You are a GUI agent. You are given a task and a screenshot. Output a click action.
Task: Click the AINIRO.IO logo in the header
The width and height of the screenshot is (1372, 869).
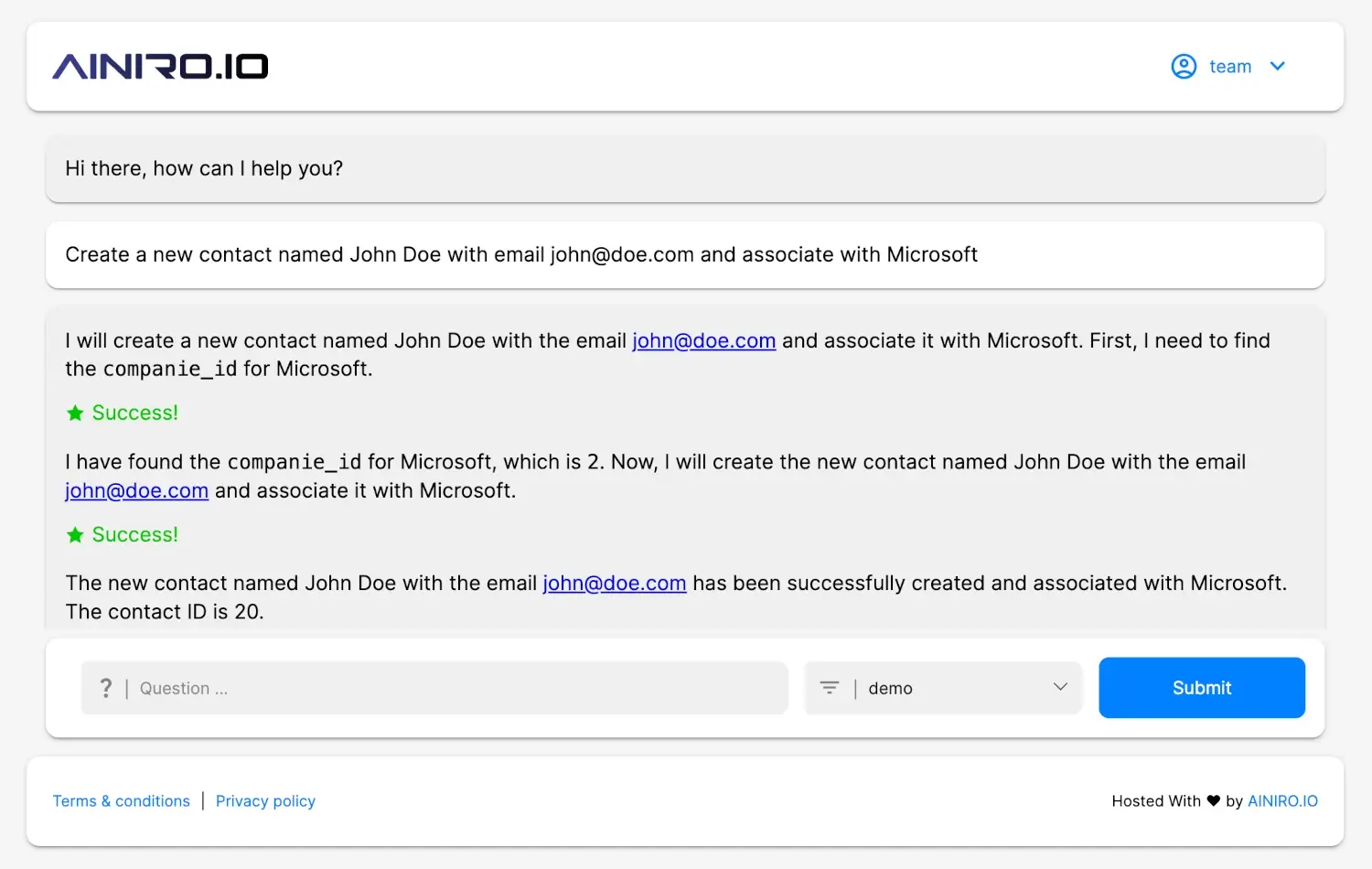pos(160,66)
